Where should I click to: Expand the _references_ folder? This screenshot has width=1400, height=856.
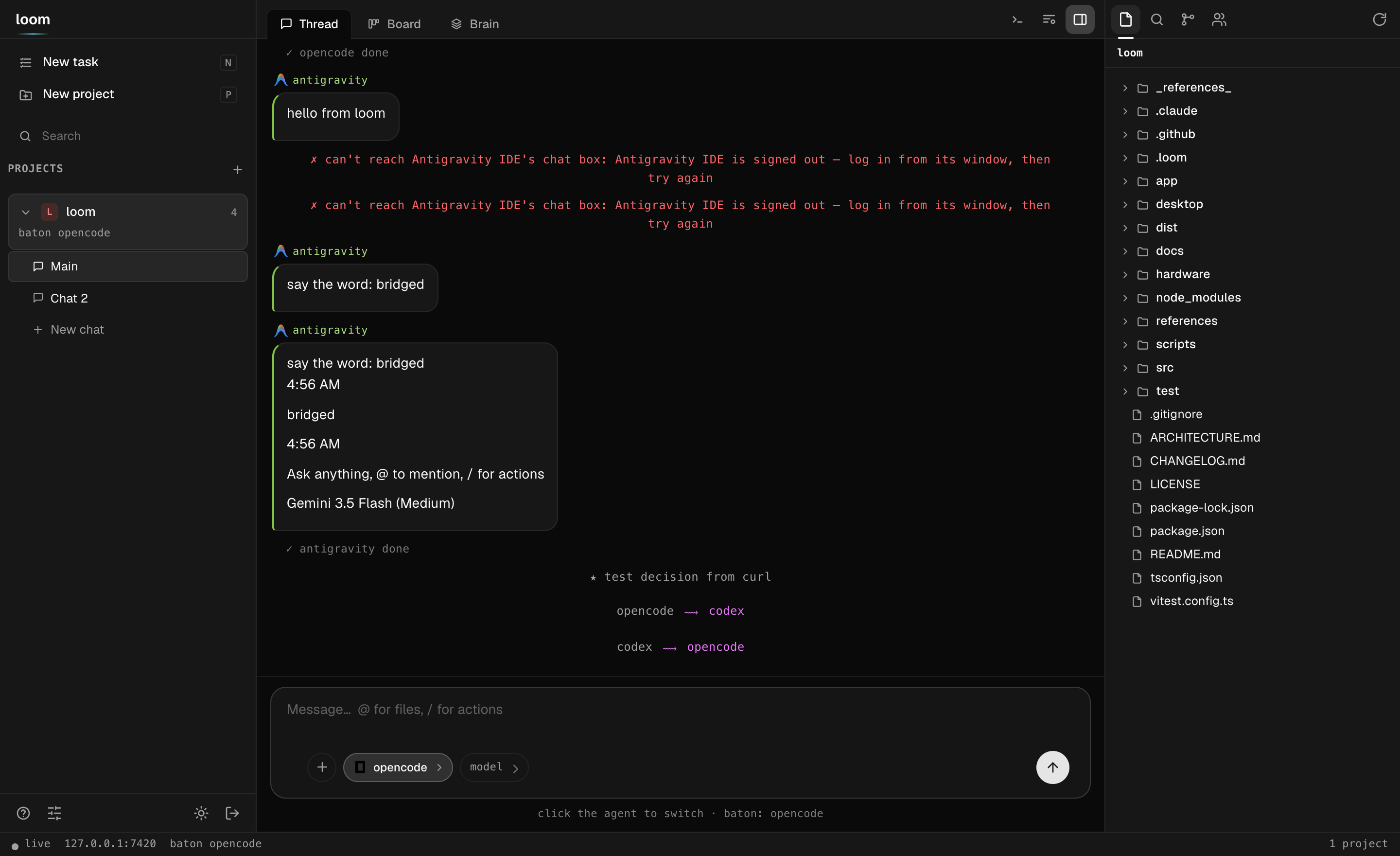pyautogui.click(x=1252, y=88)
